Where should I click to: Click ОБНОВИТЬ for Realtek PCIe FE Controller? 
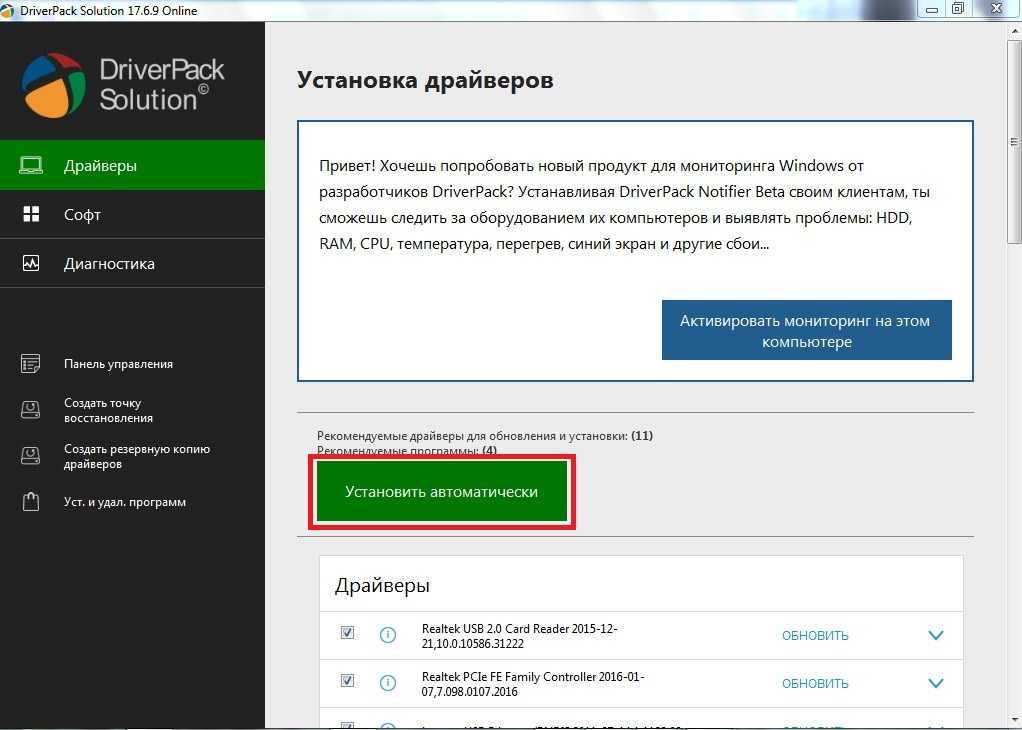(x=815, y=684)
